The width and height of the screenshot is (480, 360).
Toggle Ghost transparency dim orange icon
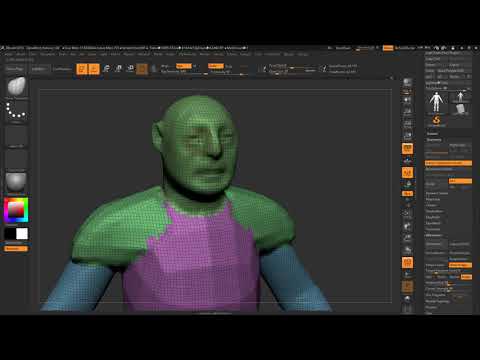click(x=407, y=286)
